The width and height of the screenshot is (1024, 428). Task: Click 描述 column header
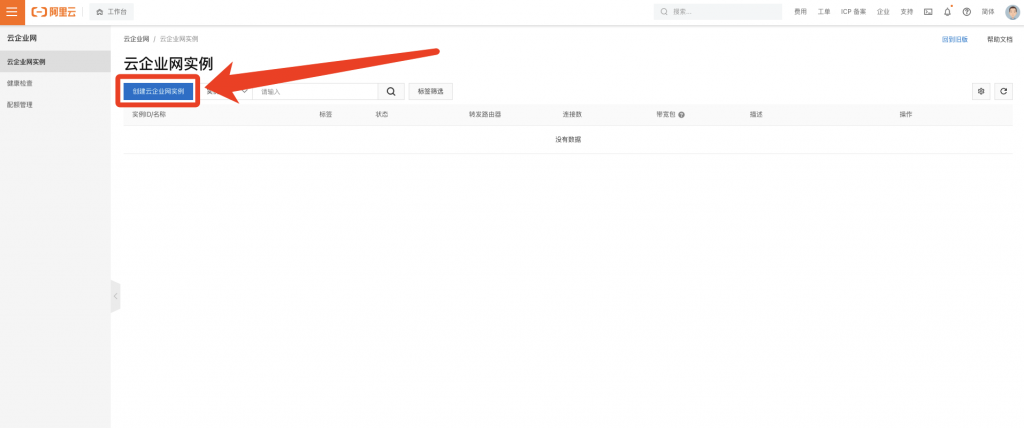point(756,114)
